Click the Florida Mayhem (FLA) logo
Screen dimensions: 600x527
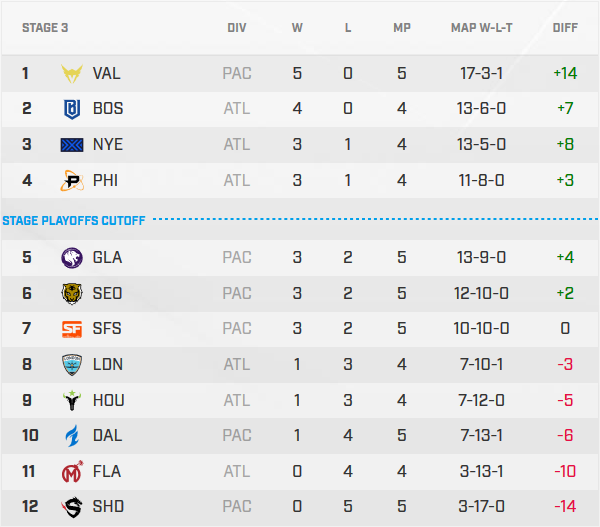pos(73,471)
